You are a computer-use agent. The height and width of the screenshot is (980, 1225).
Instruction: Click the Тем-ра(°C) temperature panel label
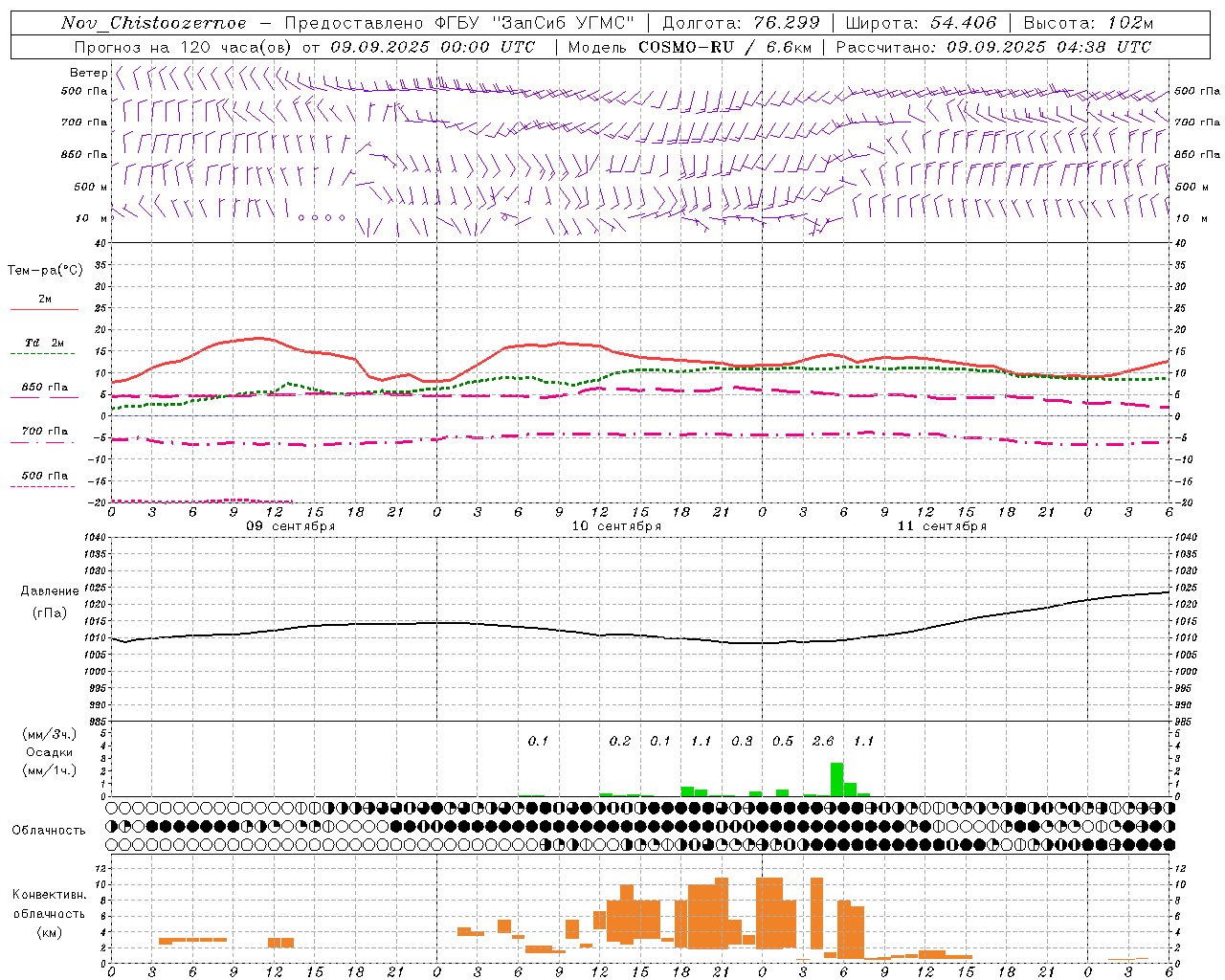coord(45,271)
